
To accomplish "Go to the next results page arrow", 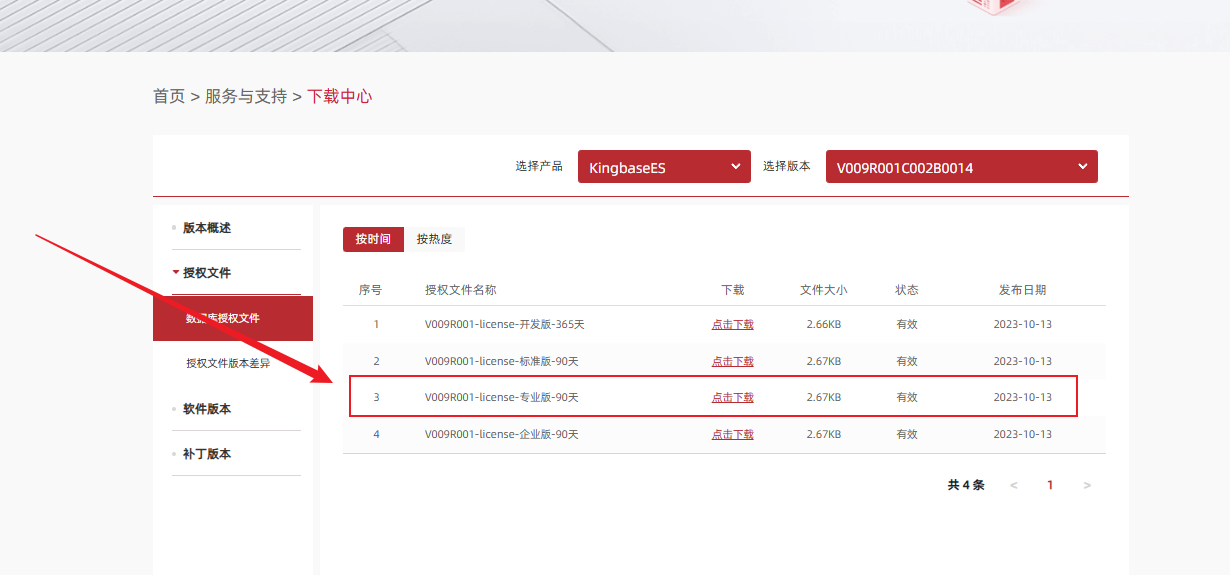I will click(x=1087, y=485).
